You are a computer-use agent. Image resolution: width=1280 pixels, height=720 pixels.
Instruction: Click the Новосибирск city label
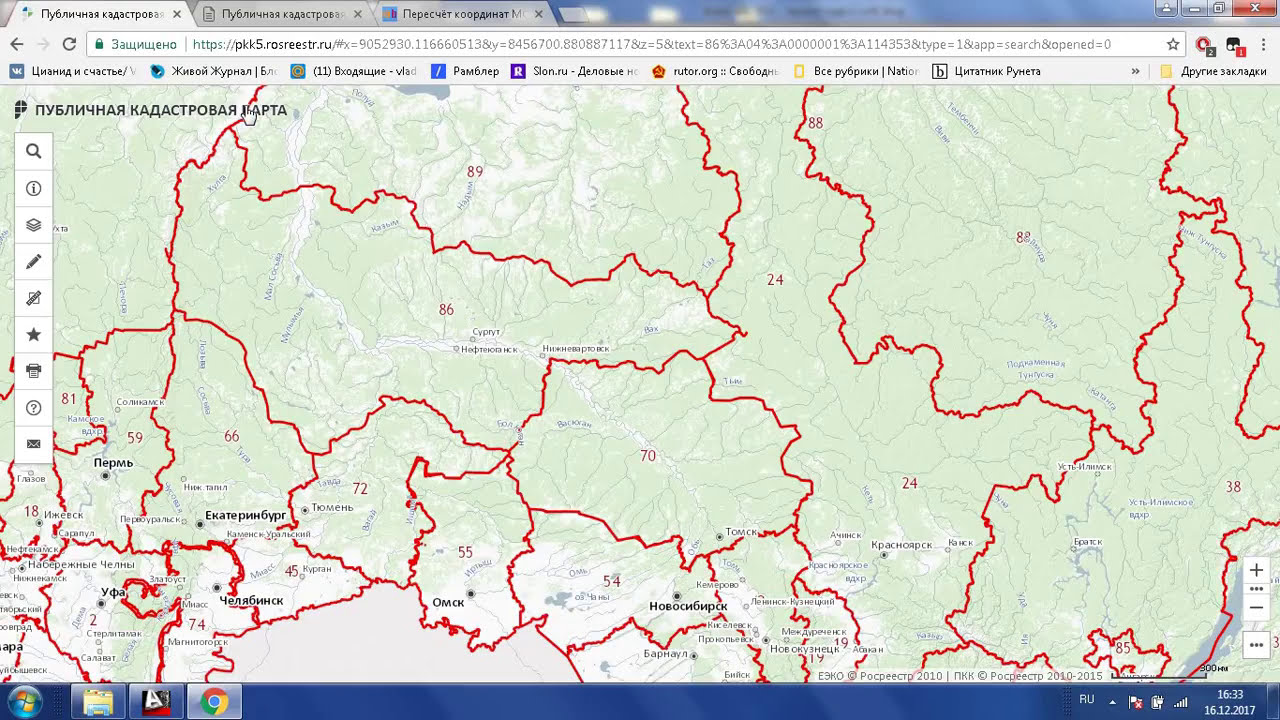click(687, 606)
